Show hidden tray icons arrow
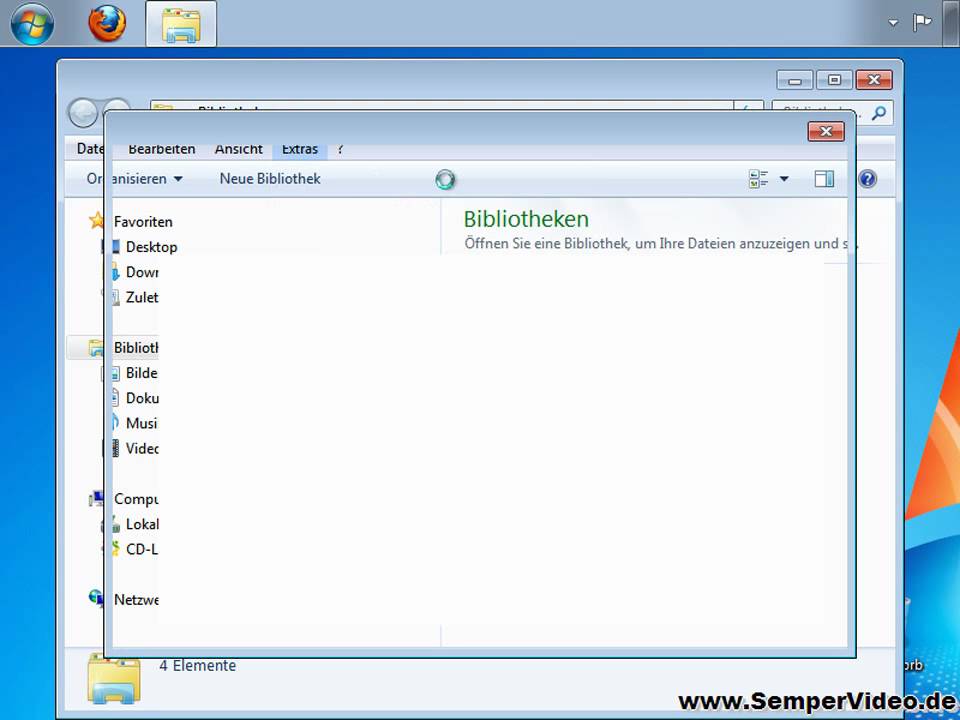960x720 pixels. pyautogui.click(x=893, y=23)
